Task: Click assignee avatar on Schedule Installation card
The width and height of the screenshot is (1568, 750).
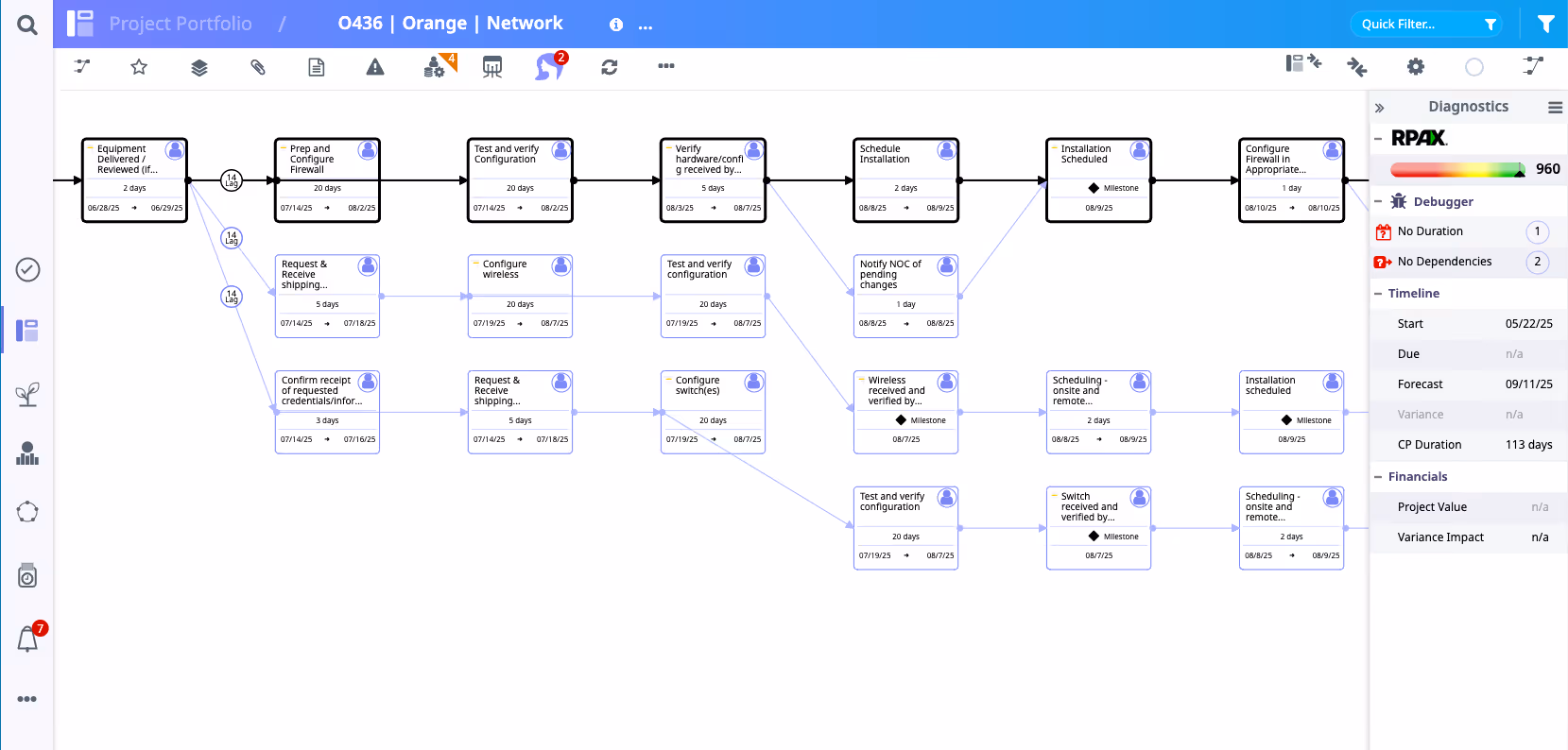Action: [947, 150]
